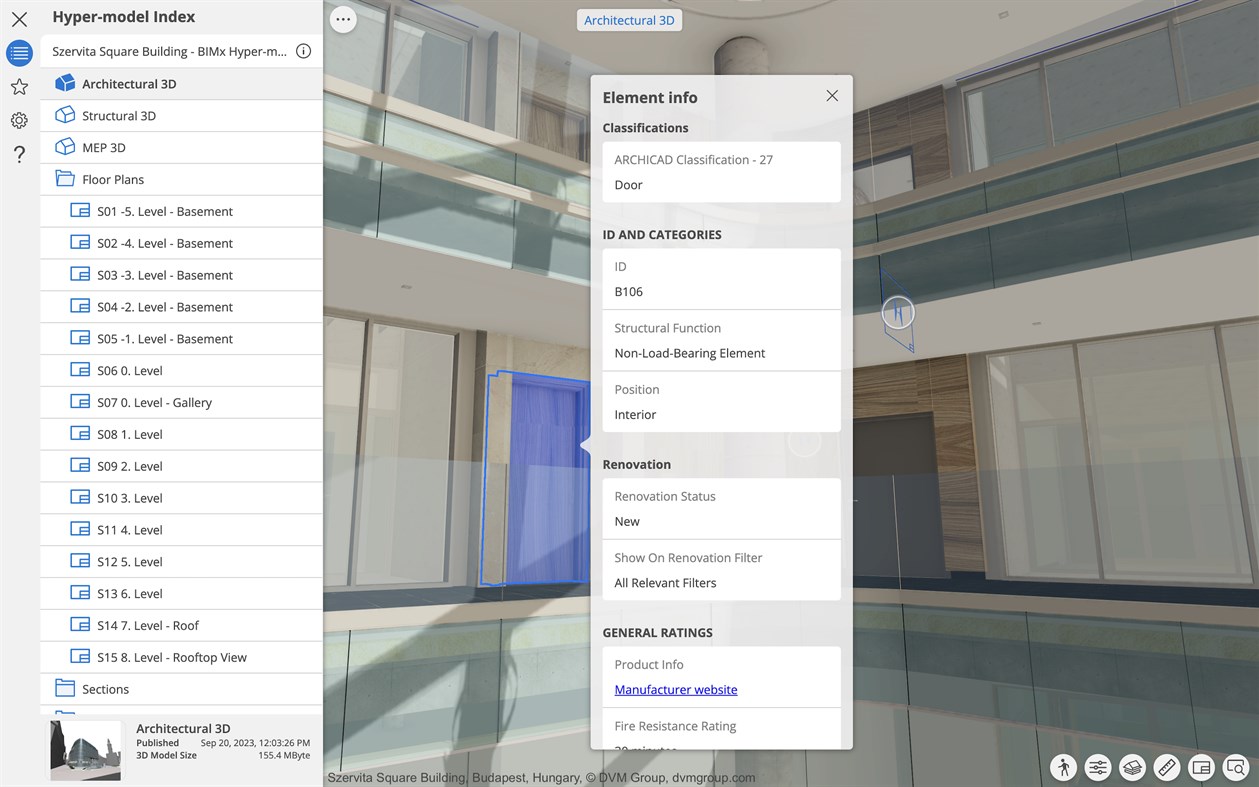1259x787 pixels.
Task: Open the Help question mark
Action: click(x=19, y=153)
